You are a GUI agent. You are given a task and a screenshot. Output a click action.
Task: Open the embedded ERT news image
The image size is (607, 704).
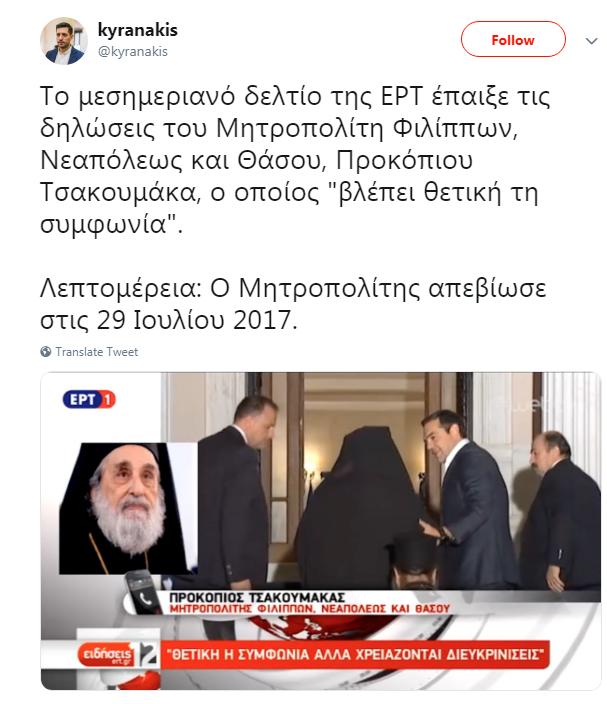tap(321, 531)
